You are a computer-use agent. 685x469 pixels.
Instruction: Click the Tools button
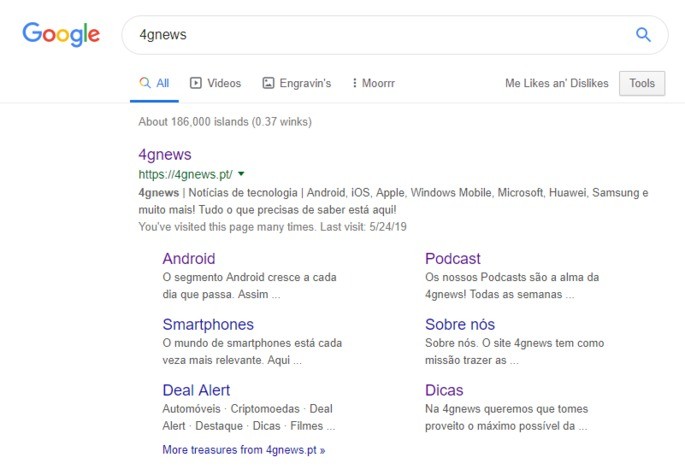coord(641,83)
